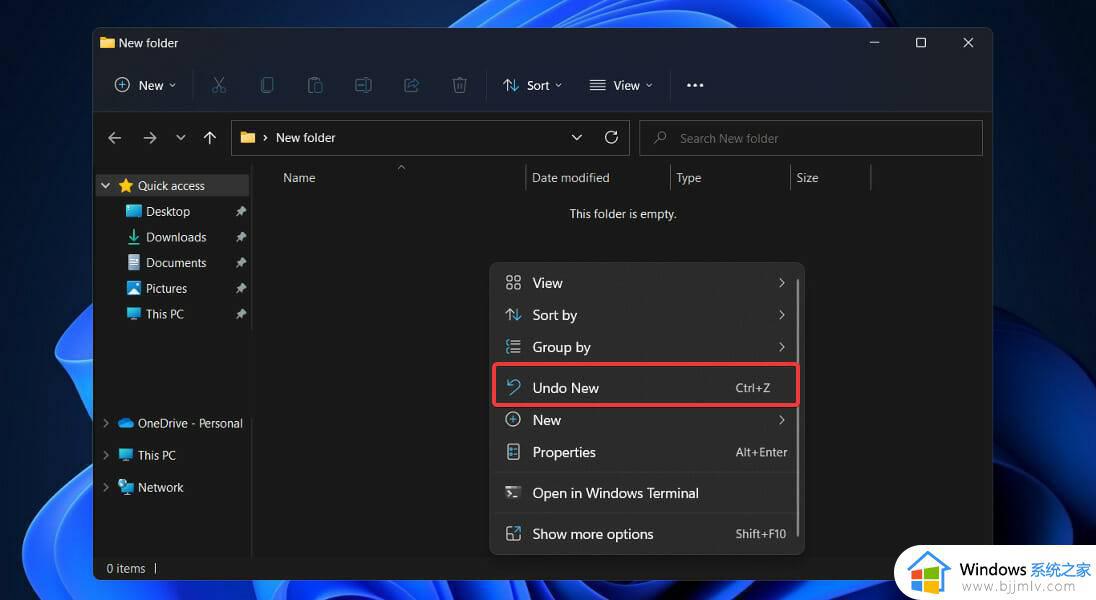
Task: Expand the This PC tree node
Action: (106, 455)
